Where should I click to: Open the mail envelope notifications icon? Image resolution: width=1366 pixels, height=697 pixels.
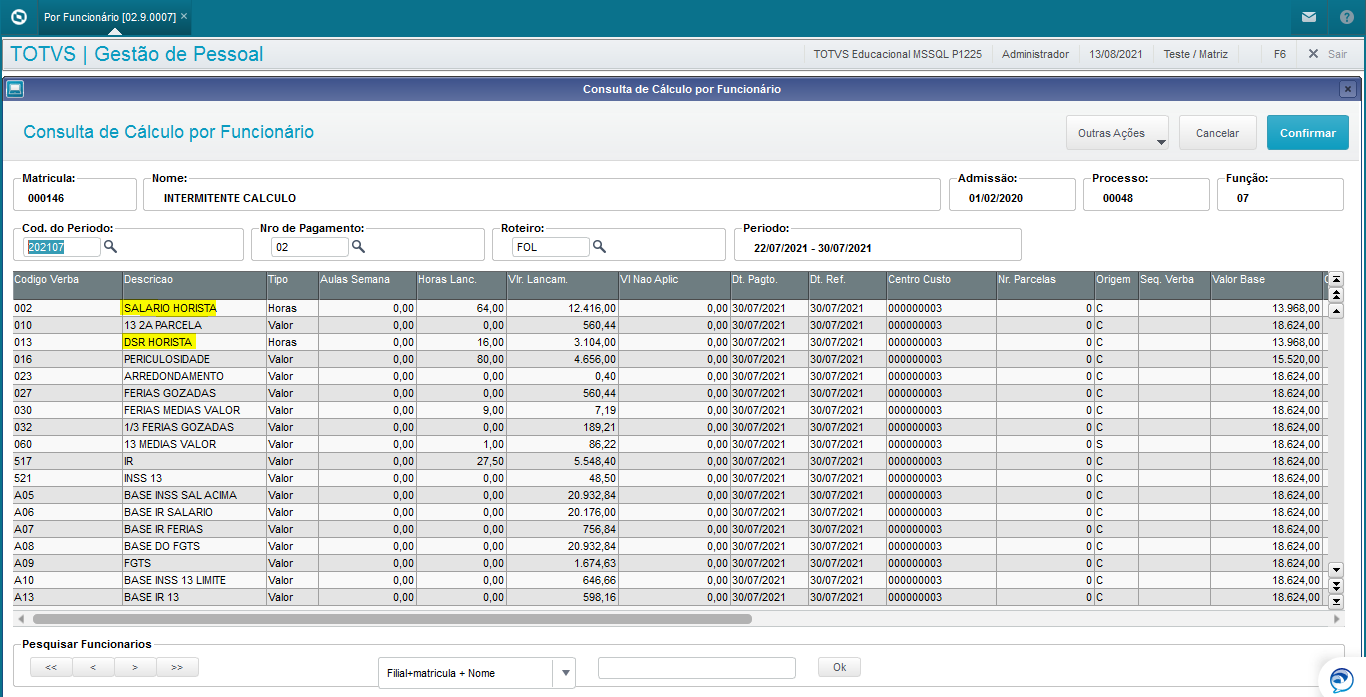1308,17
